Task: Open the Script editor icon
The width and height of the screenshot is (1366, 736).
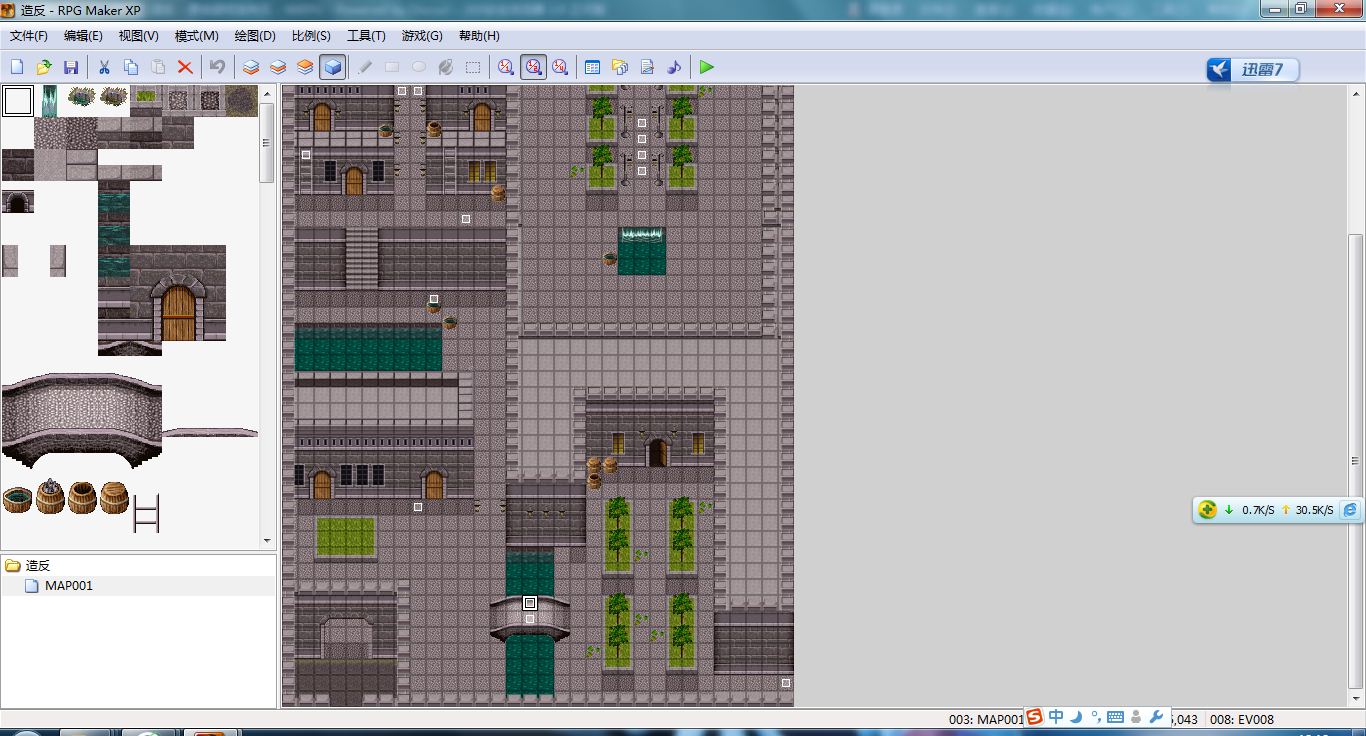Action: [x=647, y=67]
